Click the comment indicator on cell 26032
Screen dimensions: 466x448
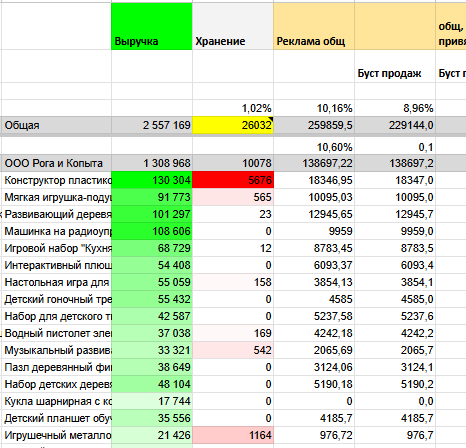click(271, 119)
